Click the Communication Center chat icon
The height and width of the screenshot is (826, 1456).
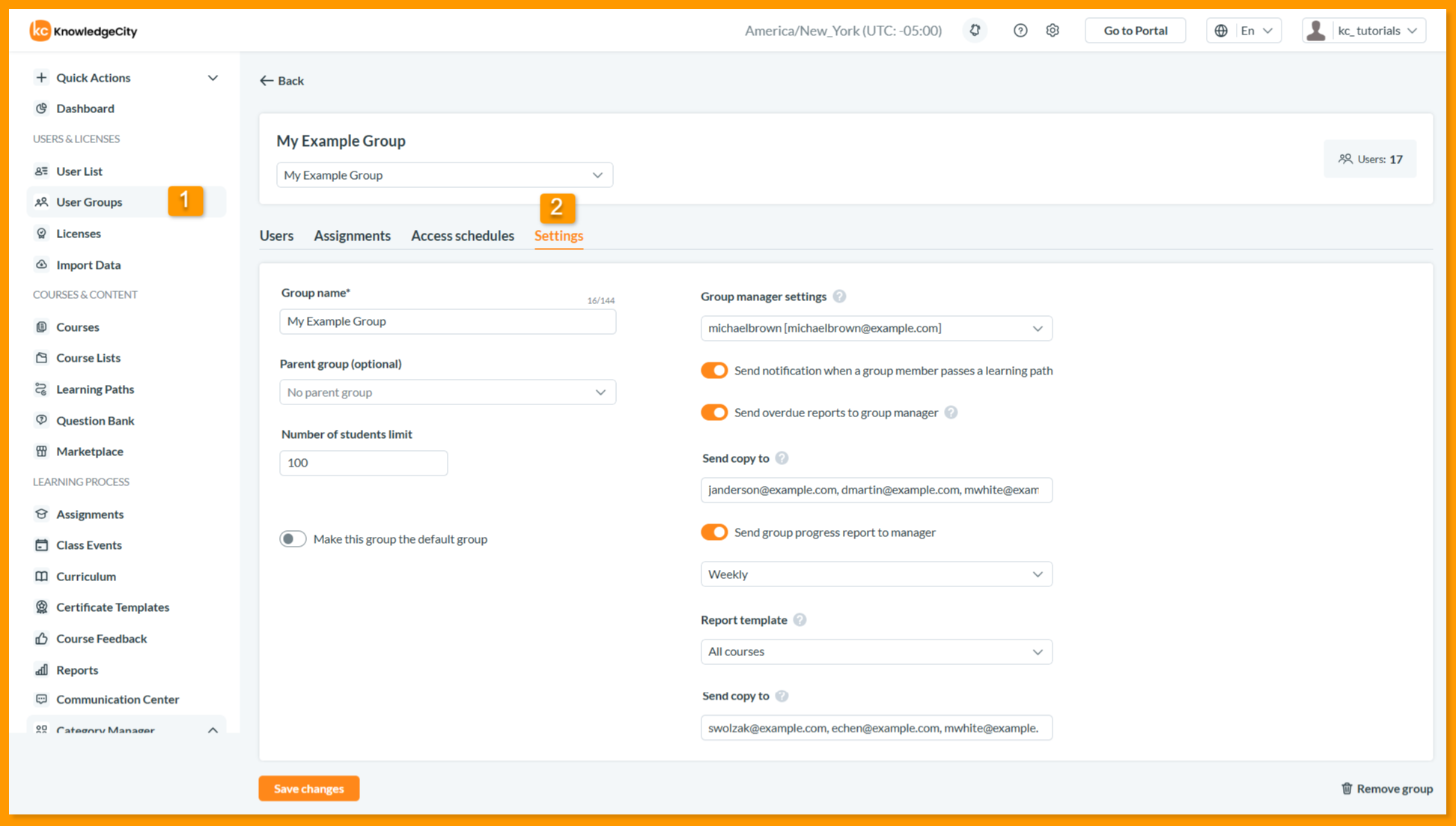click(x=41, y=699)
